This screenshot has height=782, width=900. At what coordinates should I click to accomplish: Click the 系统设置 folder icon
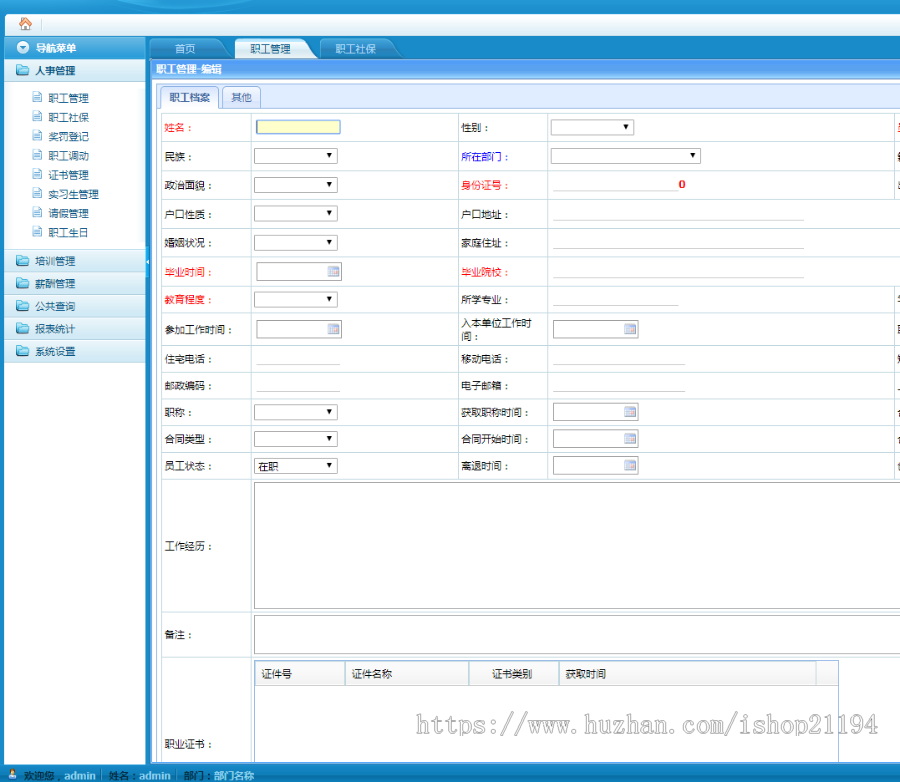click(x=22, y=351)
